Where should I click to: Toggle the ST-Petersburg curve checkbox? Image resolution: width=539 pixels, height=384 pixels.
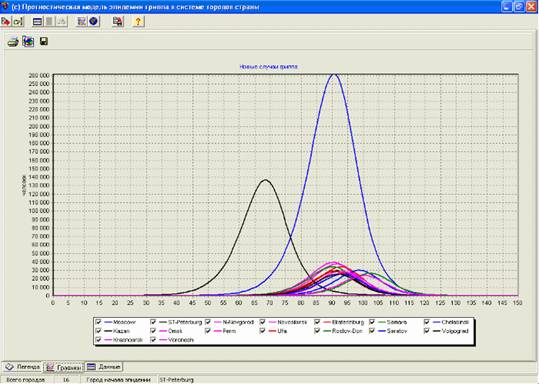[153, 322]
